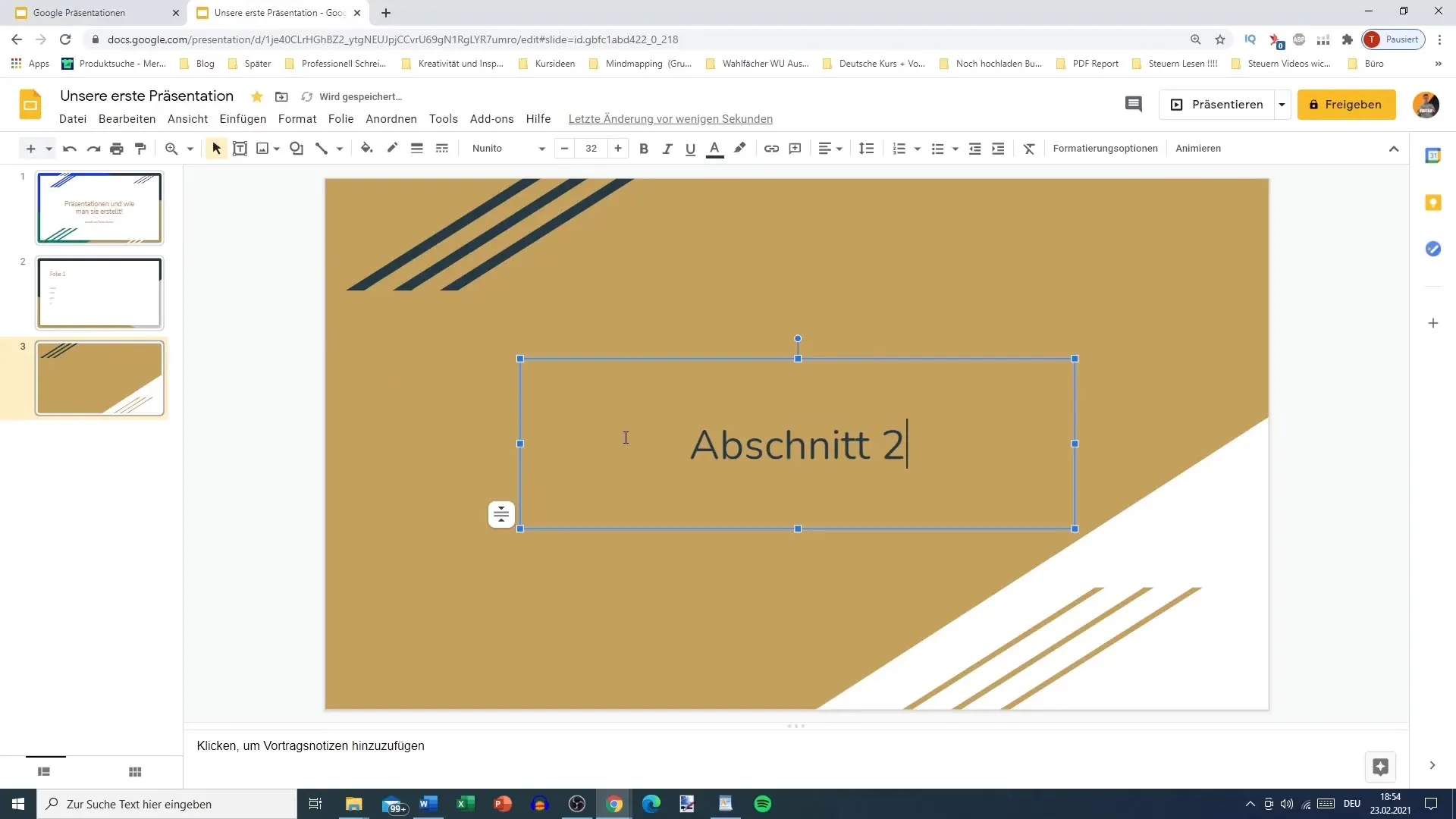Open the Format menu
Image resolution: width=1456 pixels, height=819 pixels.
click(297, 119)
